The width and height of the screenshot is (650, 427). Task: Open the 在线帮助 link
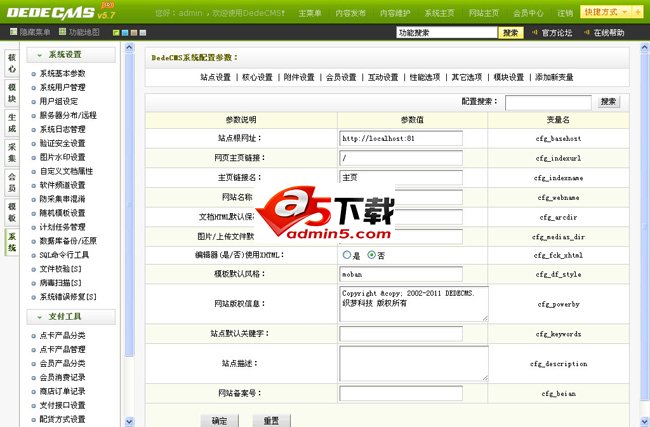click(609, 32)
